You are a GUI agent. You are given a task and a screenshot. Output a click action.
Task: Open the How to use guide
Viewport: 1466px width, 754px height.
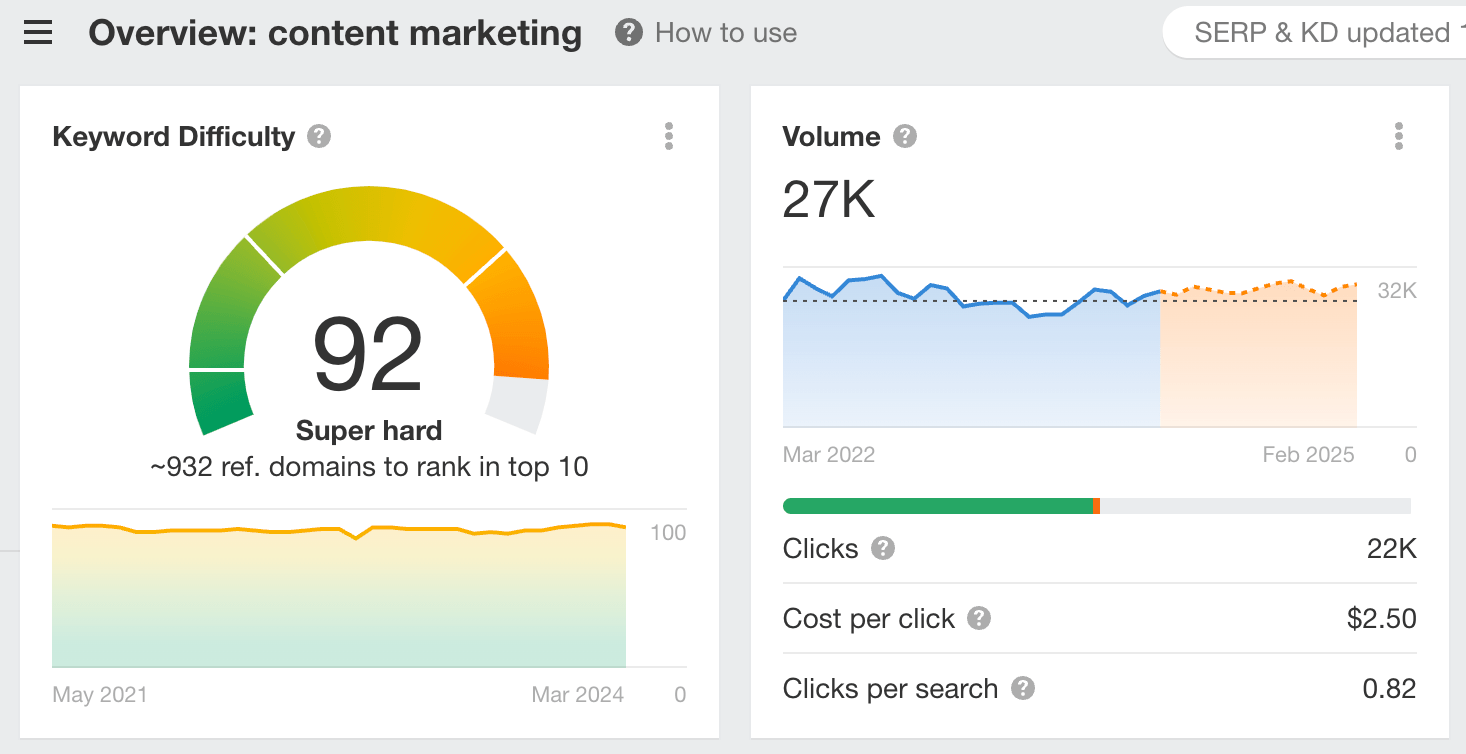click(x=707, y=33)
